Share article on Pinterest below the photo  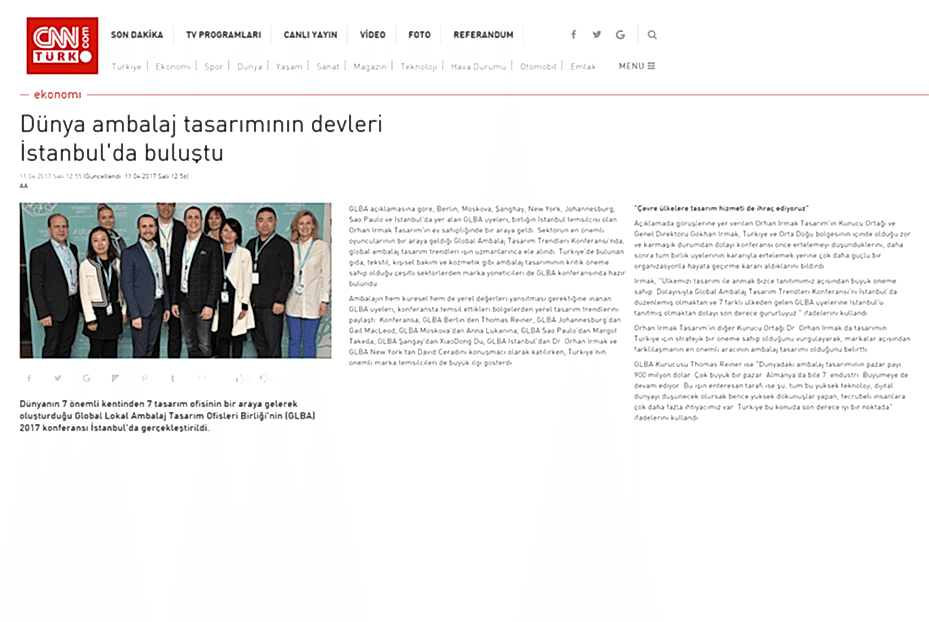click(x=144, y=378)
